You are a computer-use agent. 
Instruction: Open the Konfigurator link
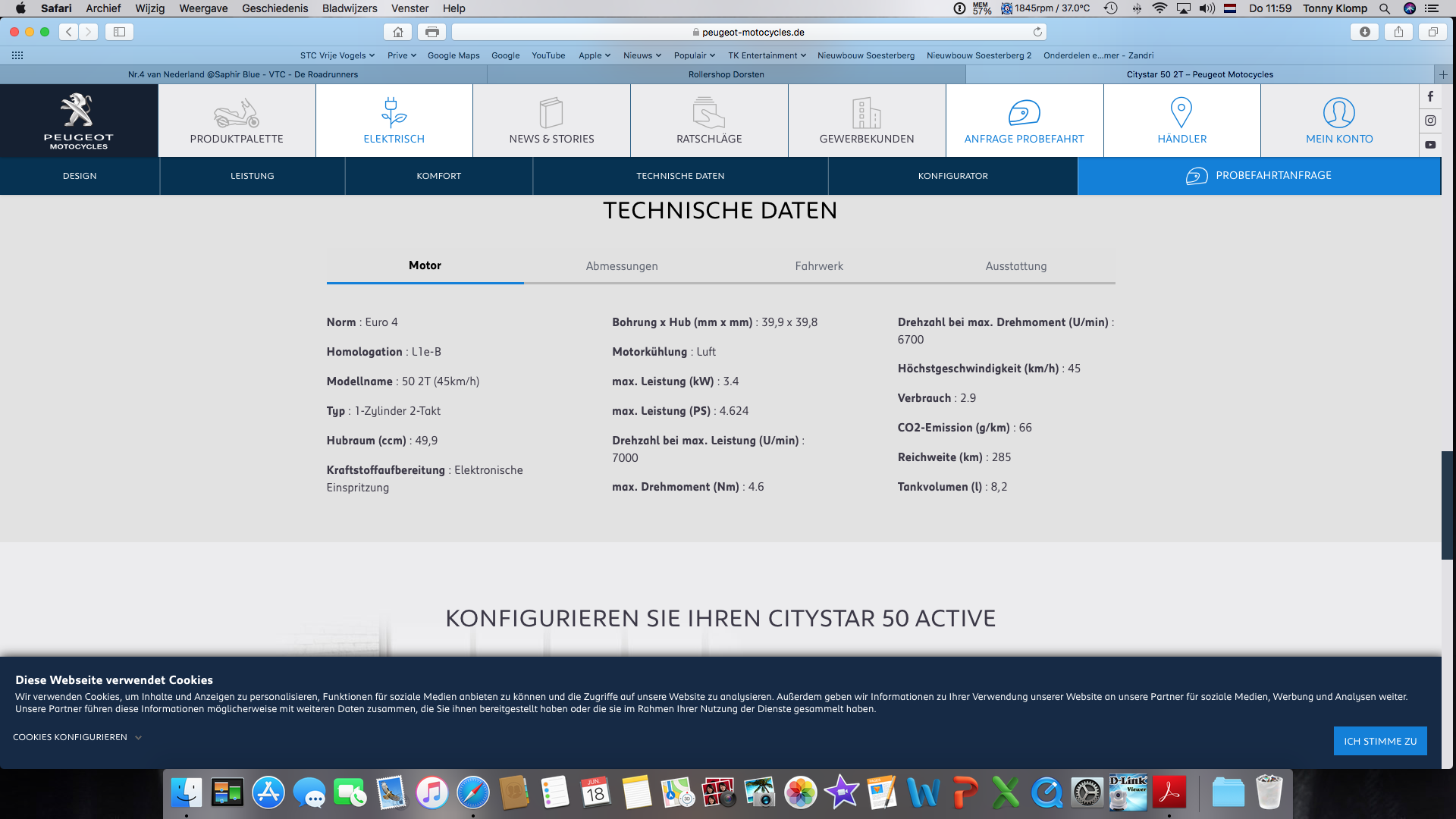[x=952, y=176]
